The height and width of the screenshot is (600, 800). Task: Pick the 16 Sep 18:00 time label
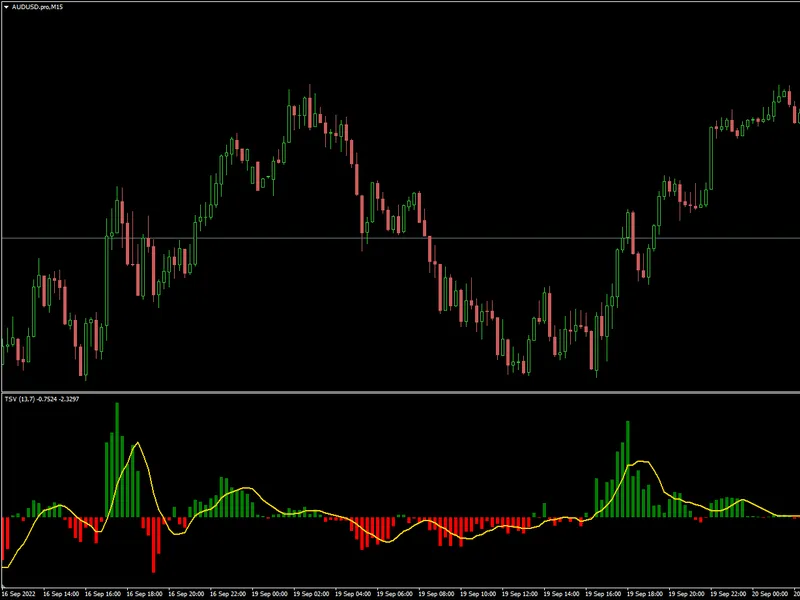click(145, 594)
